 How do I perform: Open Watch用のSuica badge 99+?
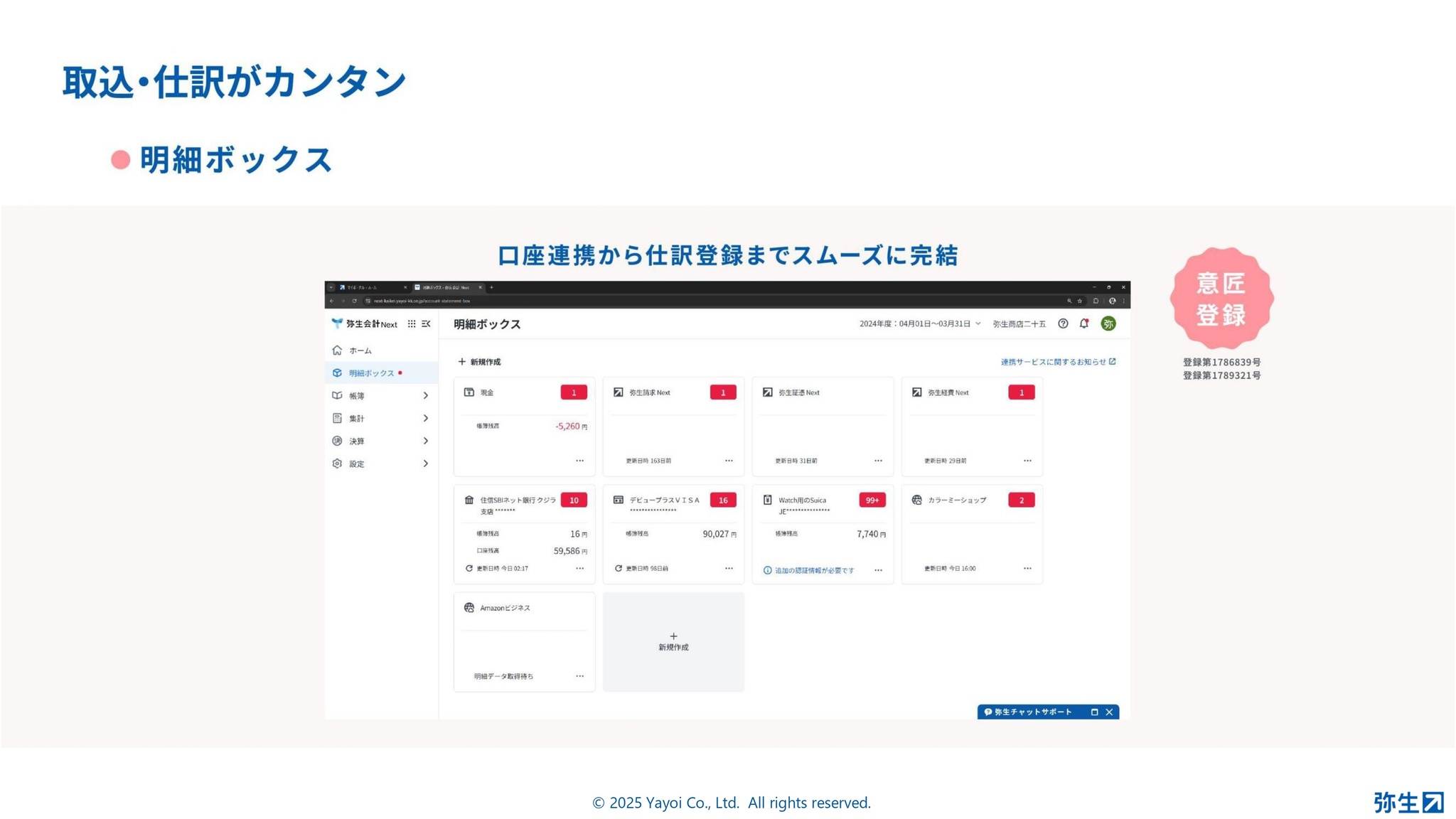tap(872, 500)
